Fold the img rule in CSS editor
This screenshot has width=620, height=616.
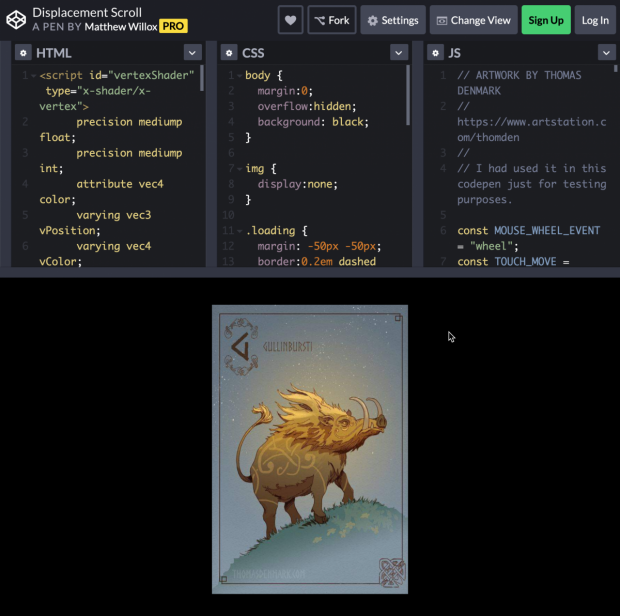(240, 169)
